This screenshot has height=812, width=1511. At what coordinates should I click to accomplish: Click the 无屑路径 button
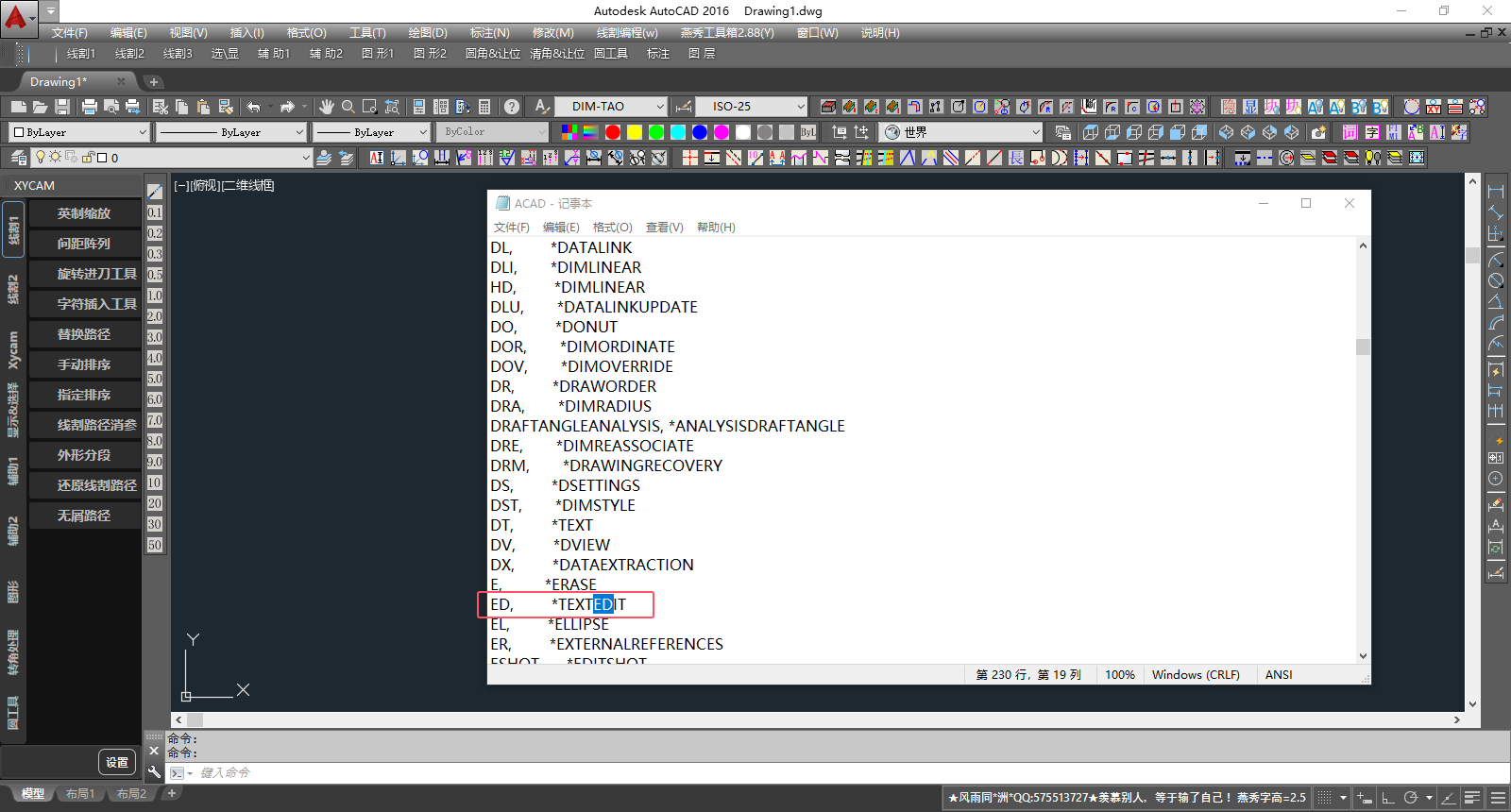(84, 516)
